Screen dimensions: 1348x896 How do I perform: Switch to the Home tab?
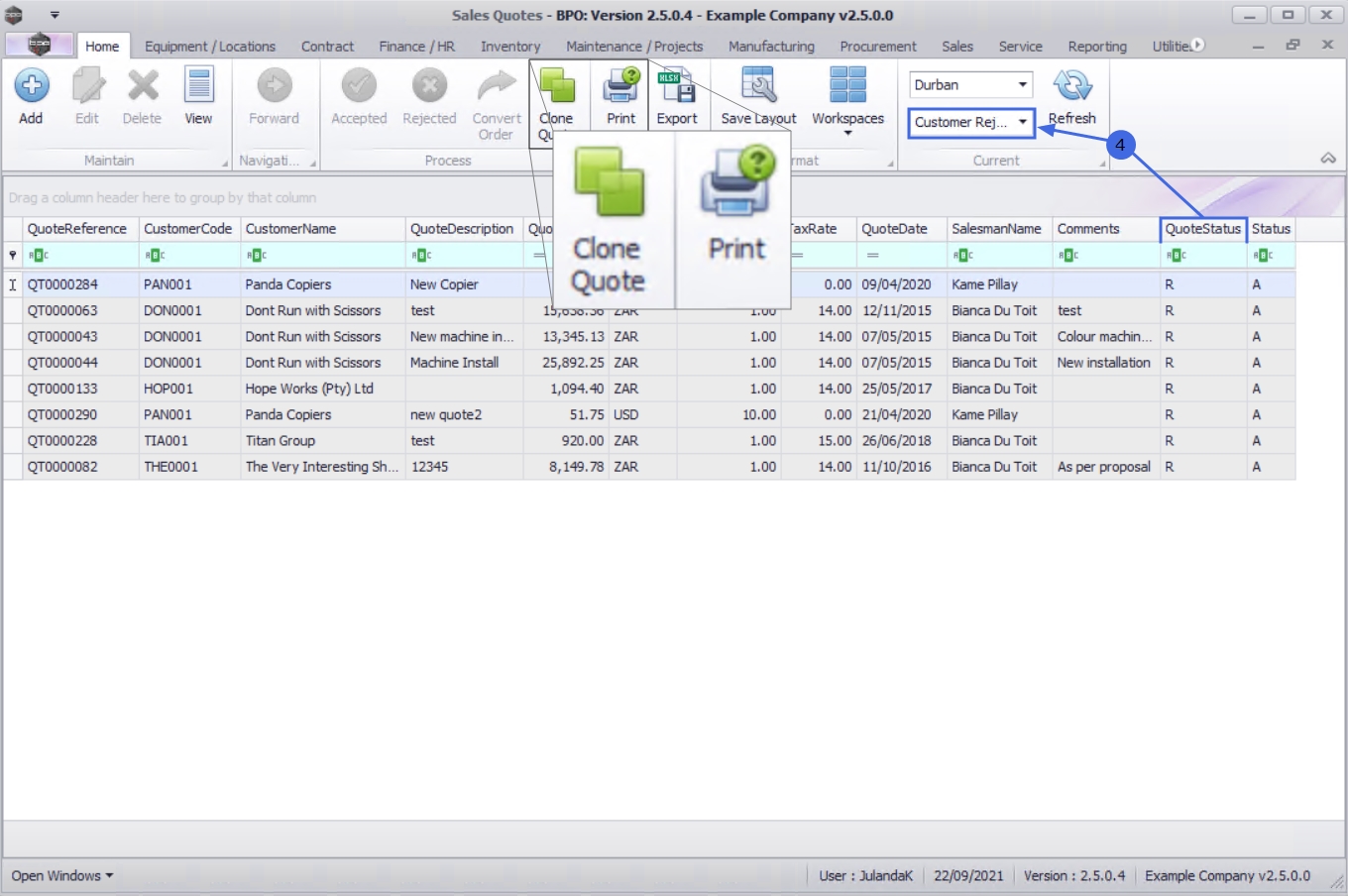(x=102, y=47)
